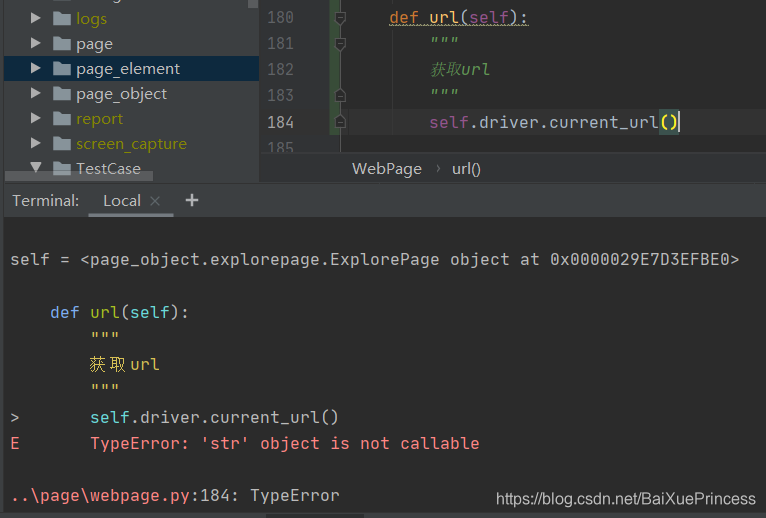Image resolution: width=766 pixels, height=518 pixels.
Task: Collapse the TestCase folder arrow
Action: click(35, 167)
